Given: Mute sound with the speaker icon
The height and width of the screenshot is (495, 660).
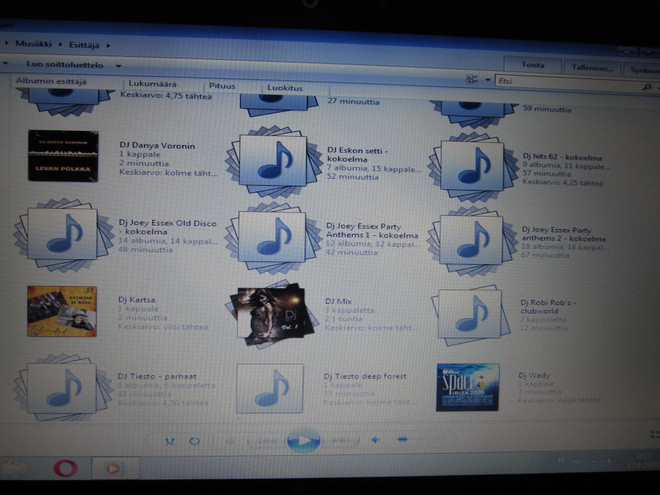Looking at the screenshot, I should coord(375,440).
